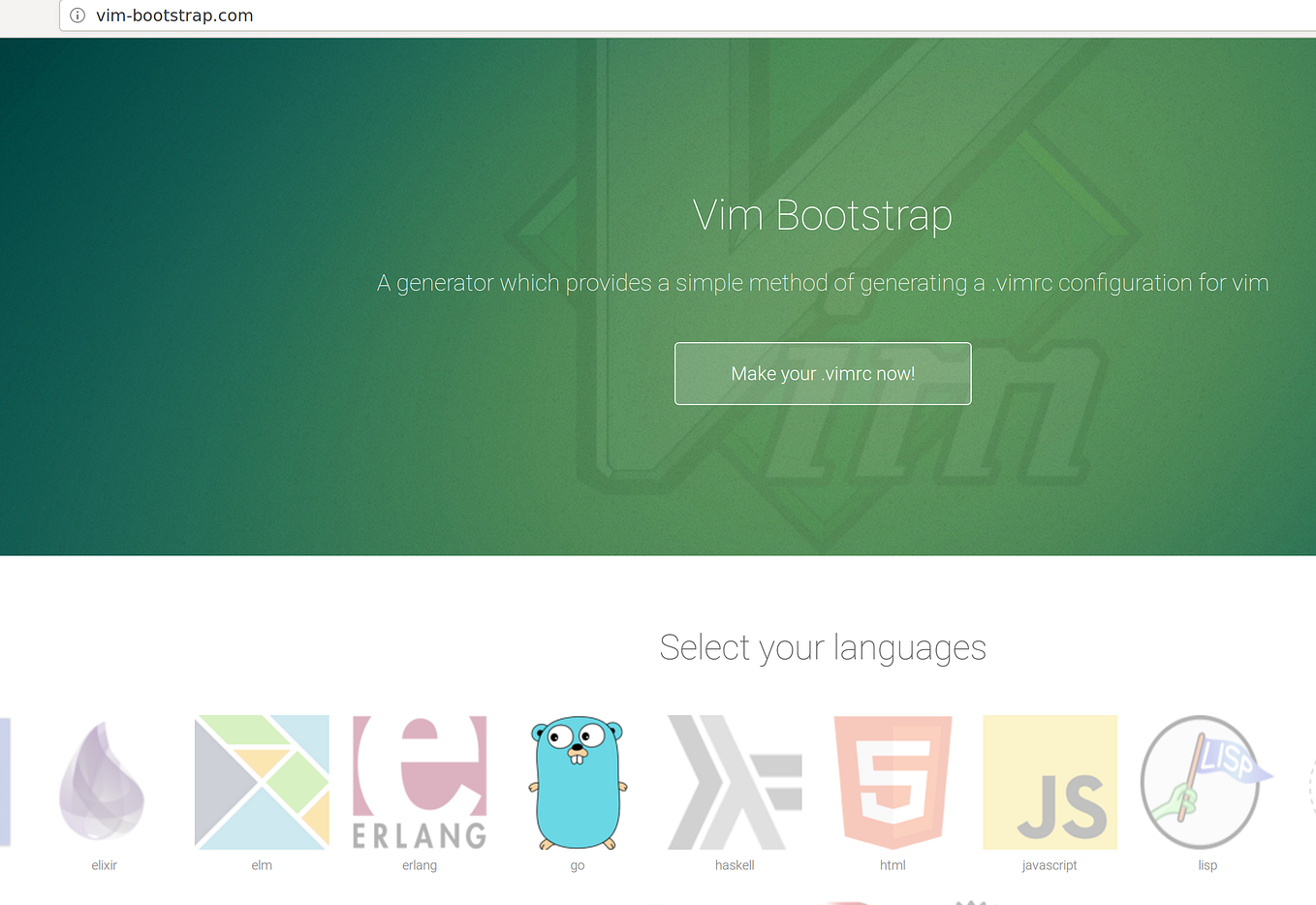Select the Elm language icon

click(261, 782)
